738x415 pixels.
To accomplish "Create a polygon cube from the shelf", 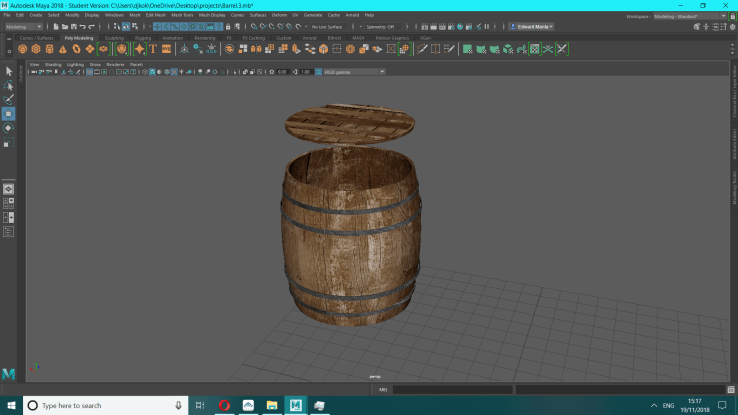I will [x=36, y=48].
